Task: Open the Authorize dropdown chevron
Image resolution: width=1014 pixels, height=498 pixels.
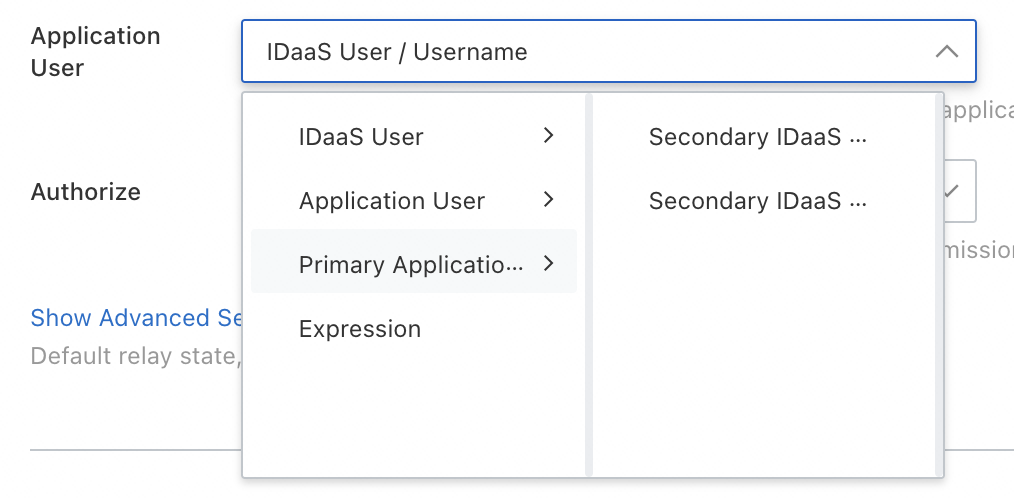Action: [953, 190]
